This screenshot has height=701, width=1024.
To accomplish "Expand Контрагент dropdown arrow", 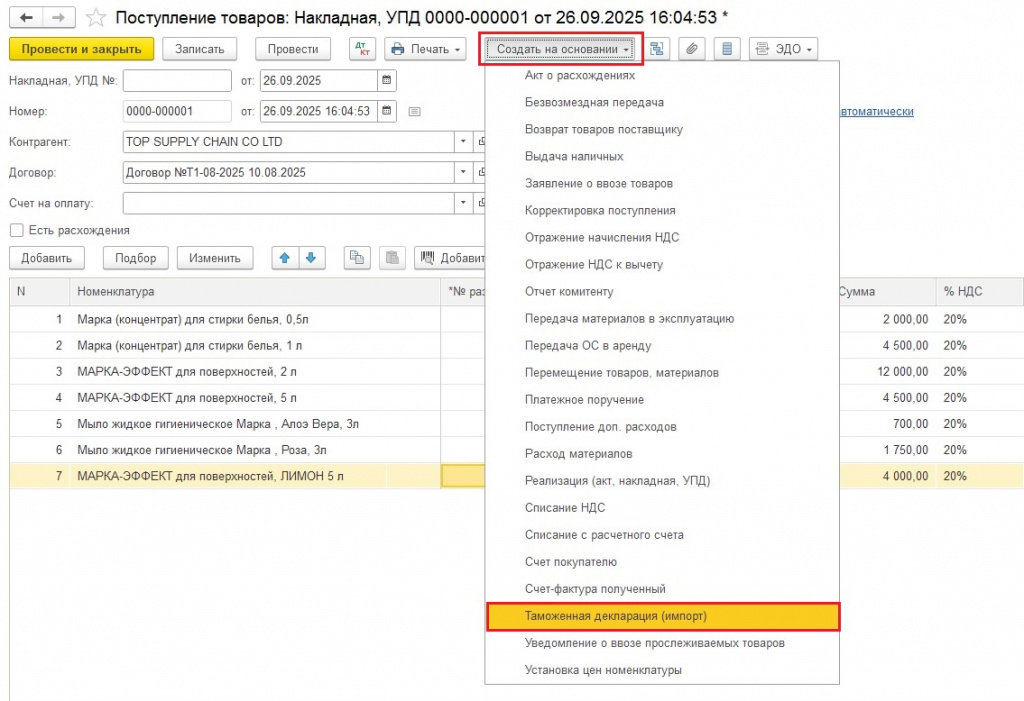I will coord(463,142).
